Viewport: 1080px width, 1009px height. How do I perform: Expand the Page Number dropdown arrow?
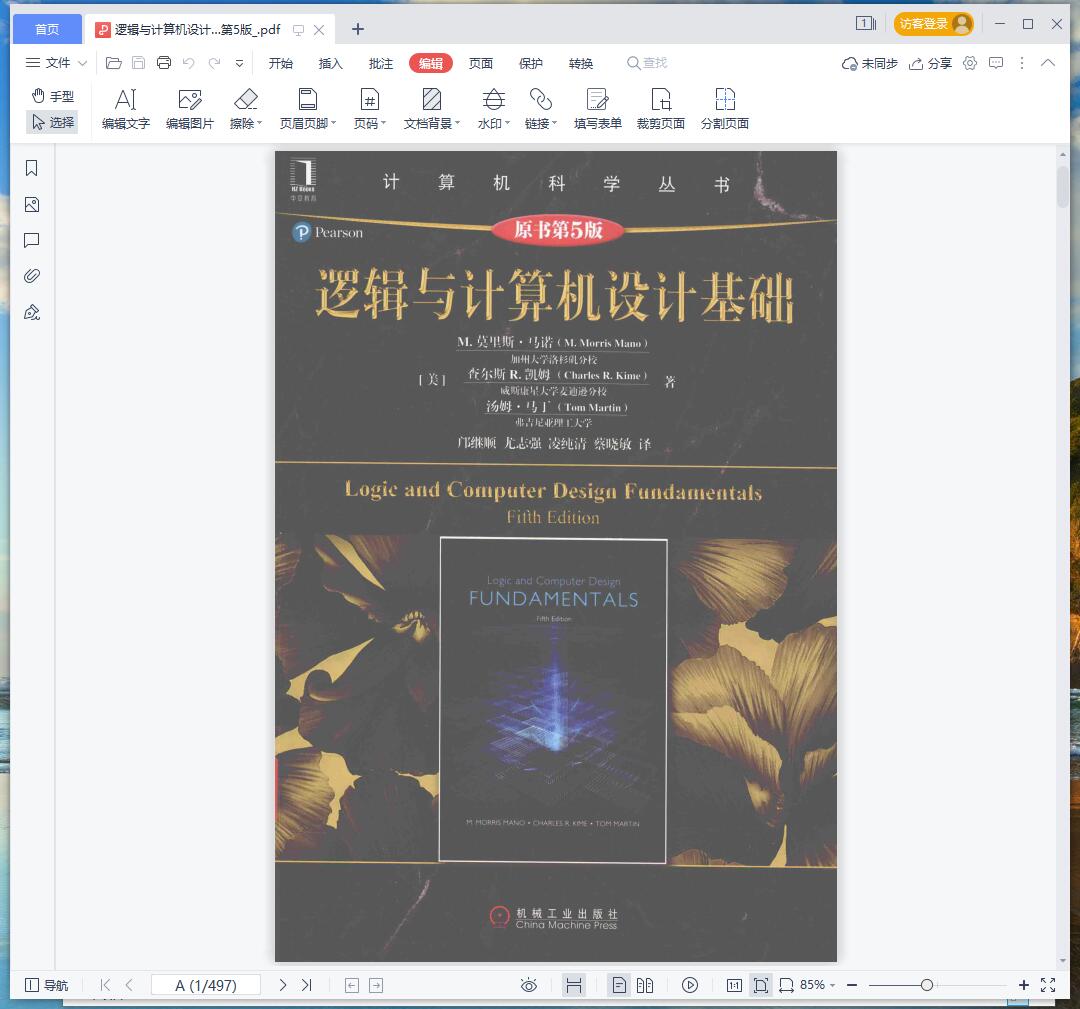384,123
